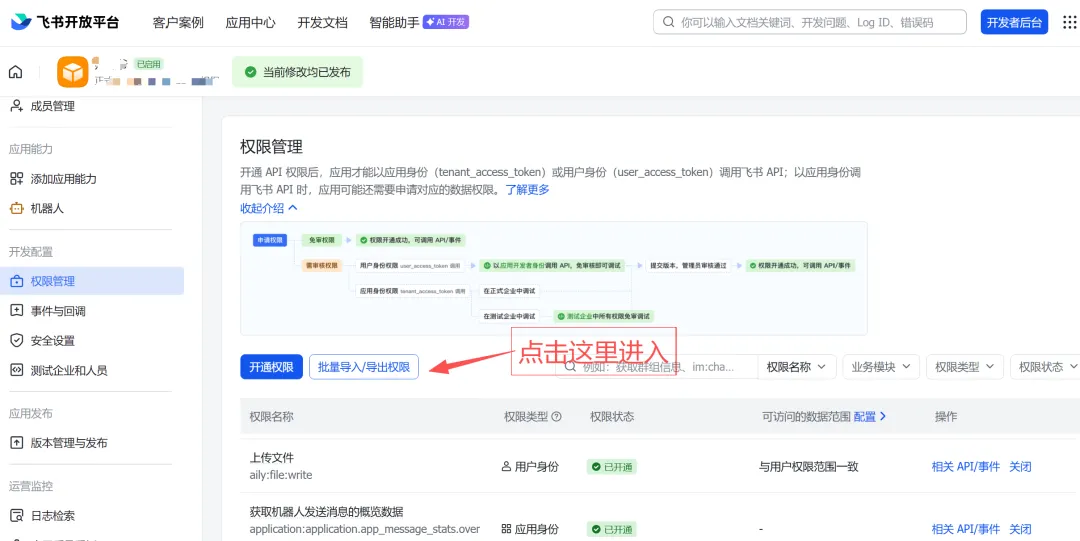Select 测试企业和人员 in the sidebar
Viewport: 1080px width, 541px height.
tap(69, 370)
